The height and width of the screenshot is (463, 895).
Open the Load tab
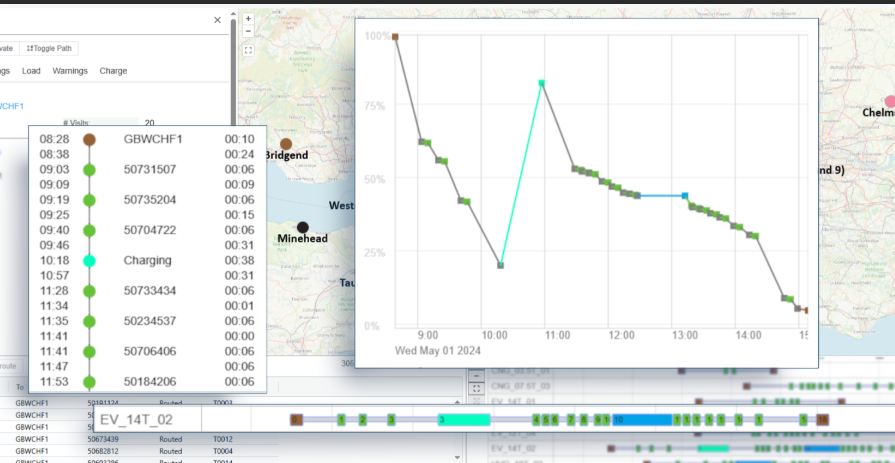coord(31,71)
